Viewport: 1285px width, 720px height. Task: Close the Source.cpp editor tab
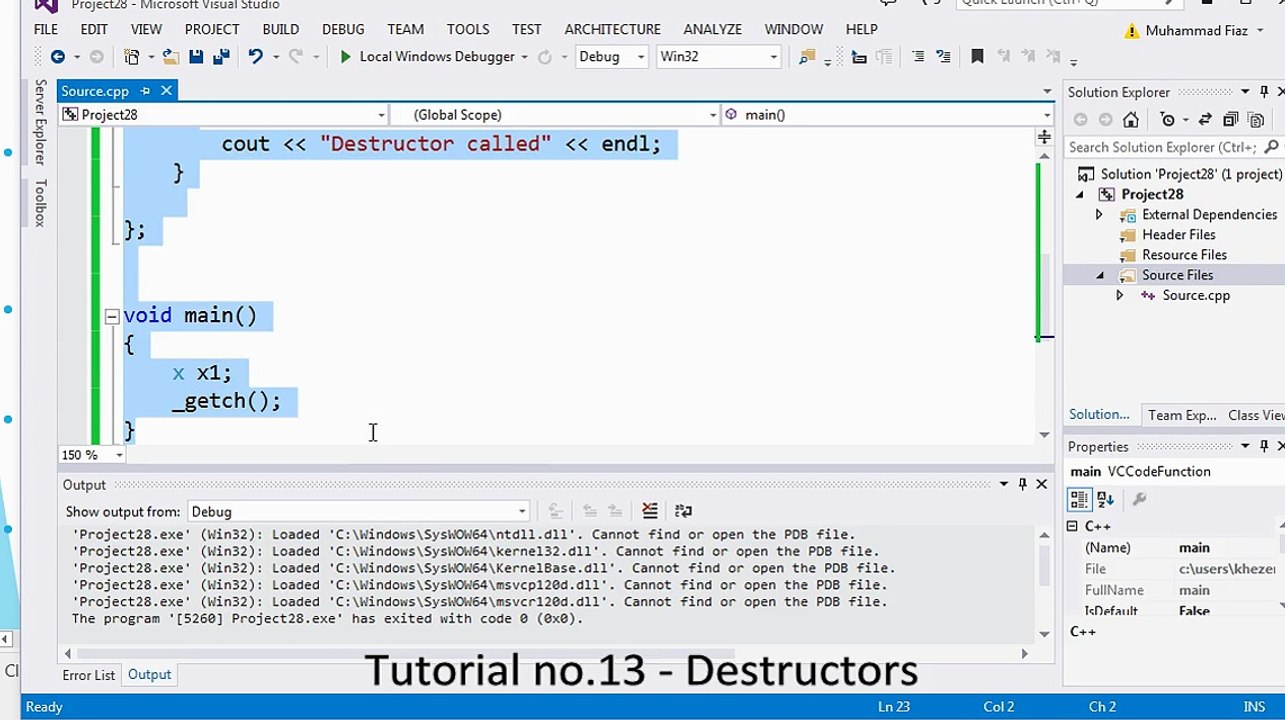click(166, 91)
